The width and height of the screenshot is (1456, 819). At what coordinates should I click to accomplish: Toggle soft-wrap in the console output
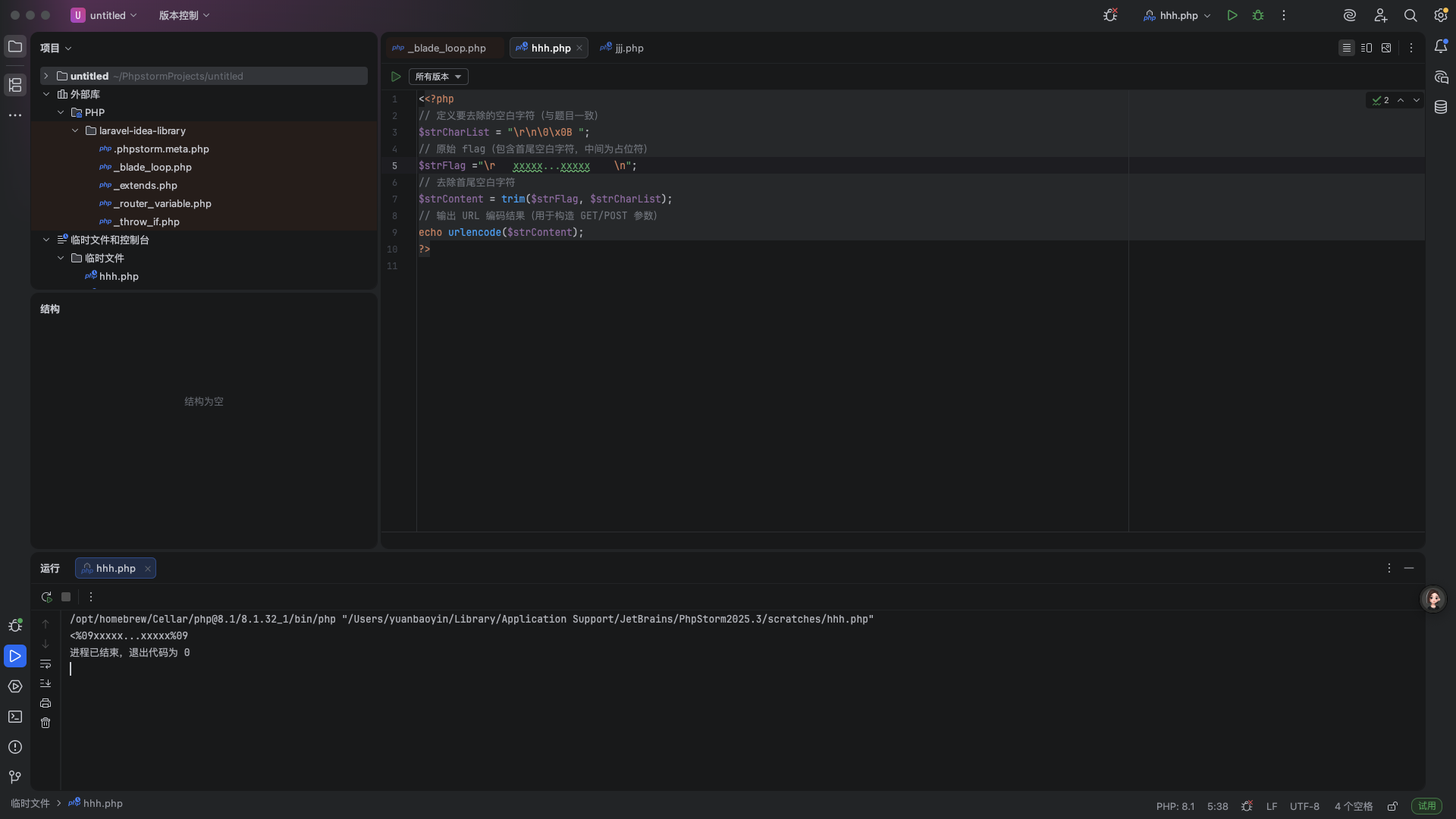[45, 664]
